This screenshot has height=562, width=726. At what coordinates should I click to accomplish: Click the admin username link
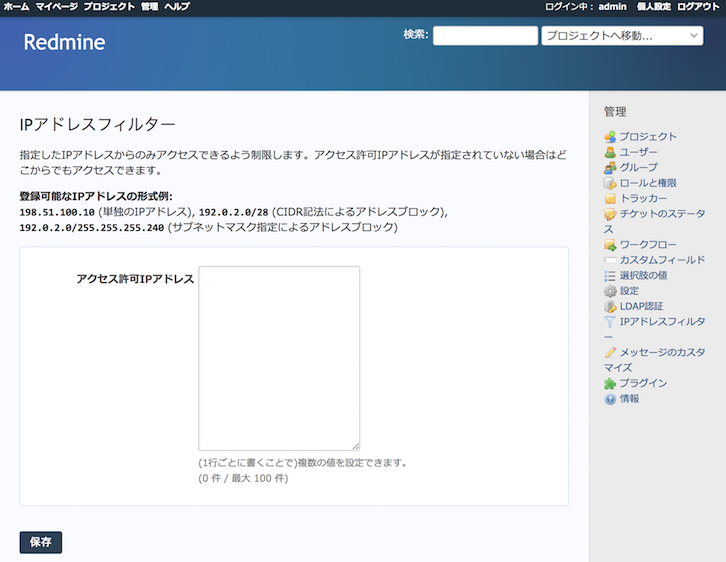(612, 7)
